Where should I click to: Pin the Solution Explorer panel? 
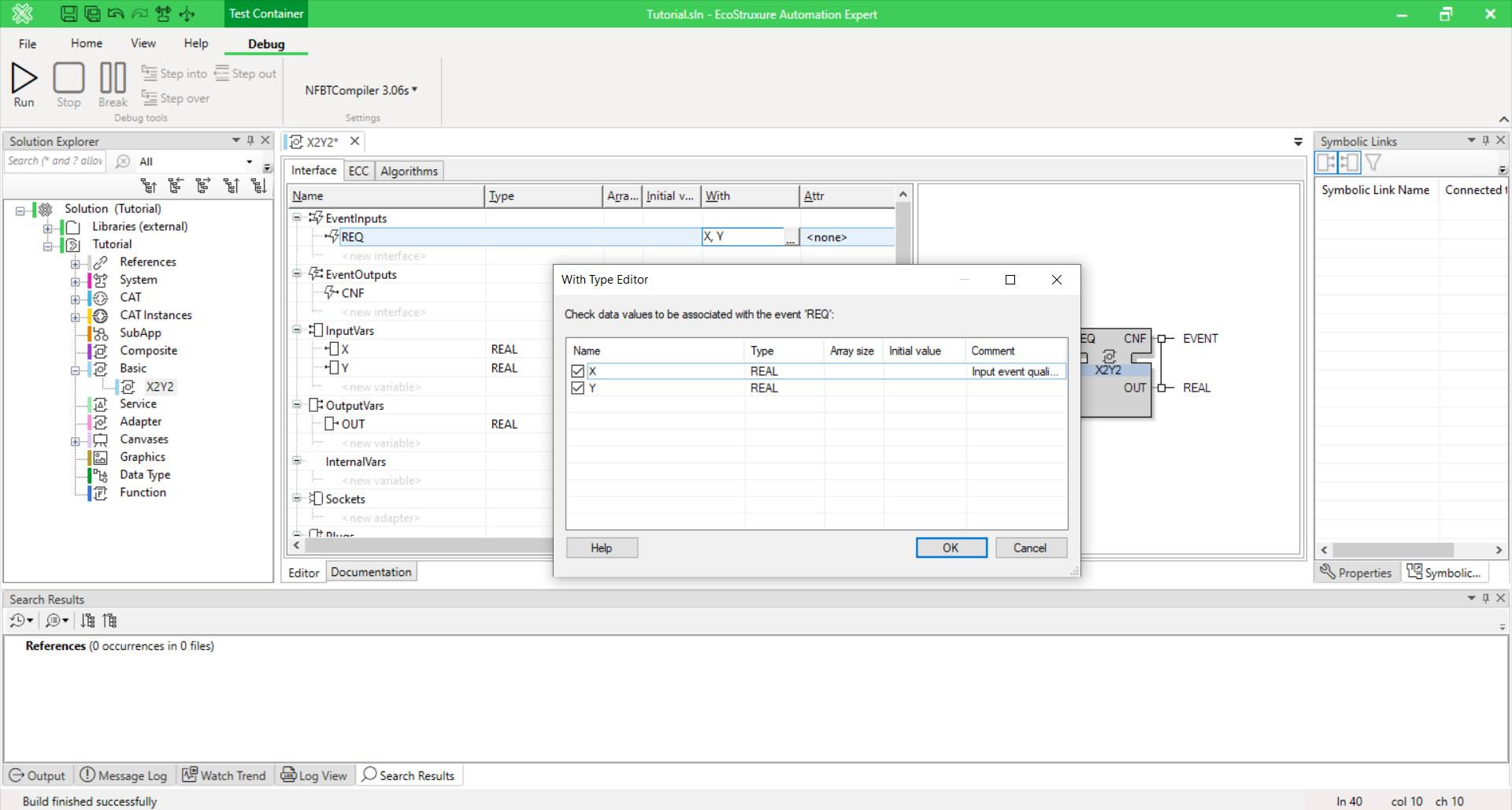click(x=250, y=140)
